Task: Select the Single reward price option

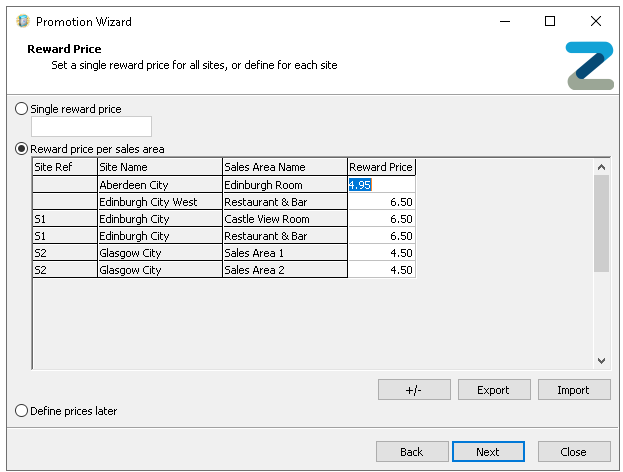Action: point(22,108)
